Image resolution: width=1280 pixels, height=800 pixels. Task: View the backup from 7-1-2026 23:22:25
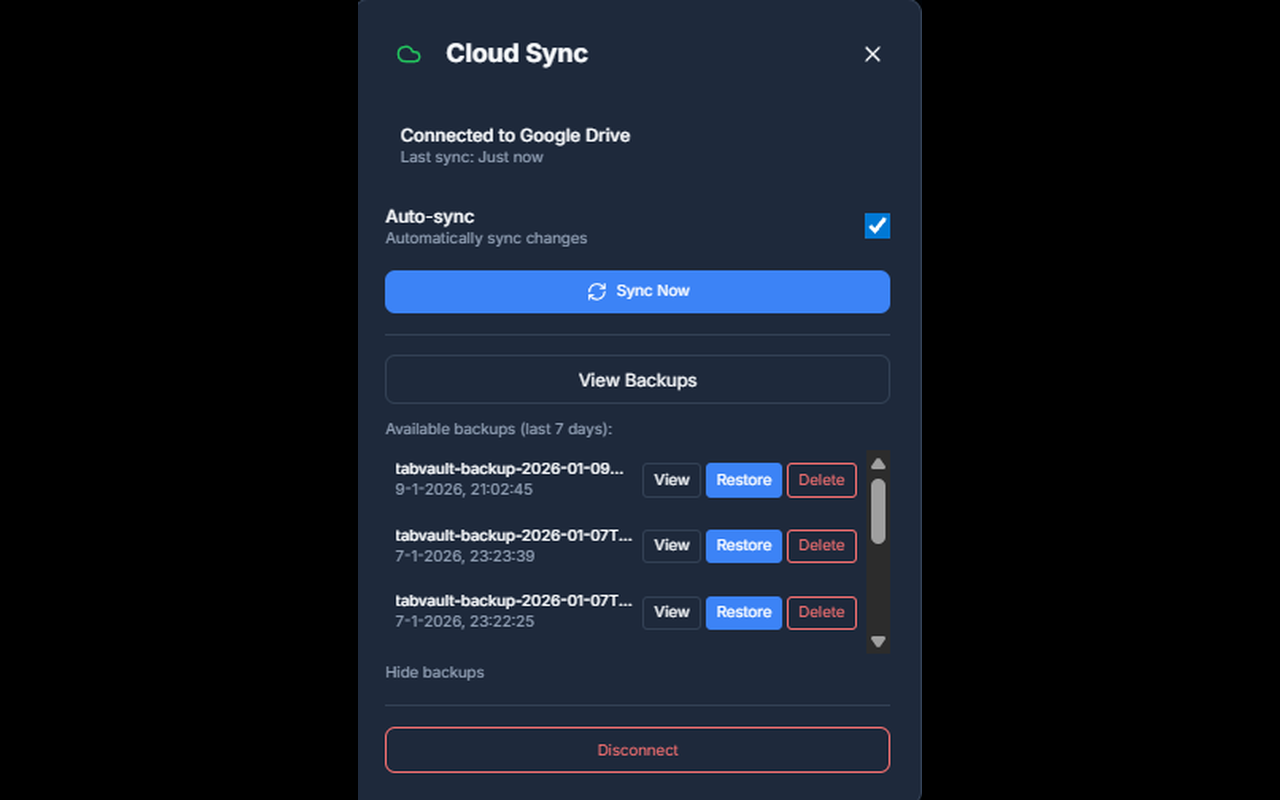(671, 612)
